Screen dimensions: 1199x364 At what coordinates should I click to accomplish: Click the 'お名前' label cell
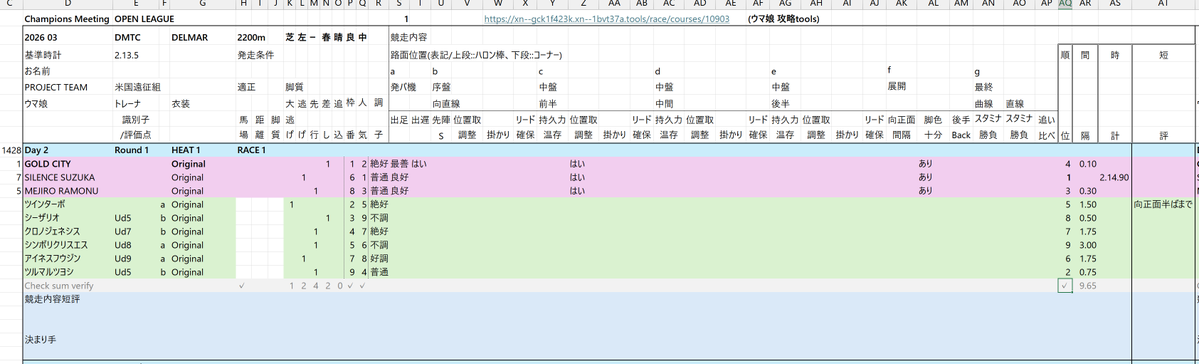click(x=37, y=71)
